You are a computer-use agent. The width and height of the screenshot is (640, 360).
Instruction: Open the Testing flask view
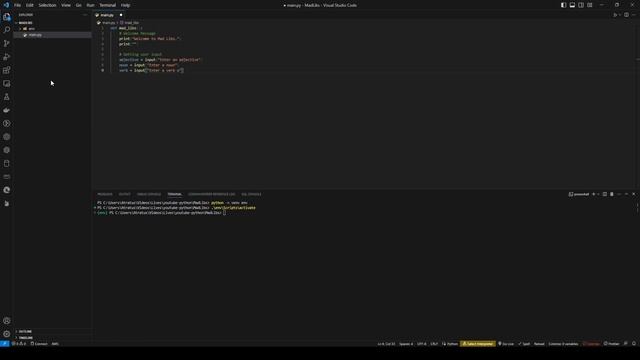7,97
